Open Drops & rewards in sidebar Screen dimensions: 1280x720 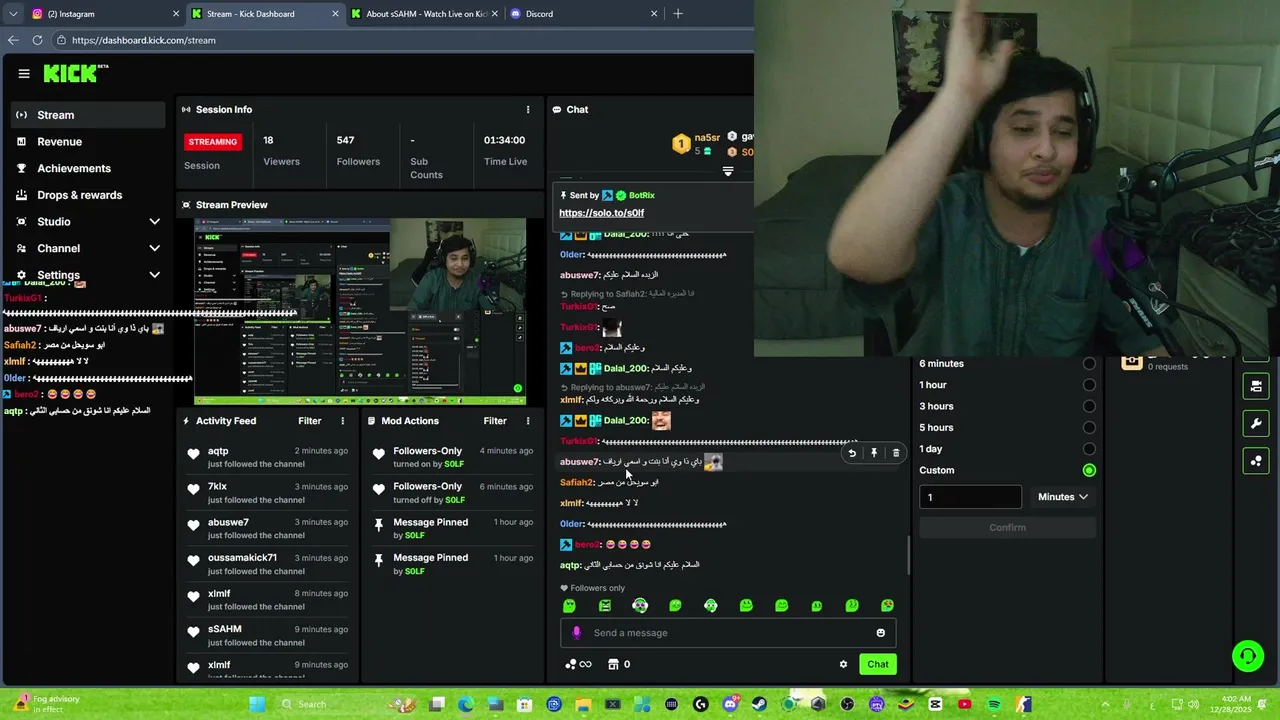[x=88, y=195]
